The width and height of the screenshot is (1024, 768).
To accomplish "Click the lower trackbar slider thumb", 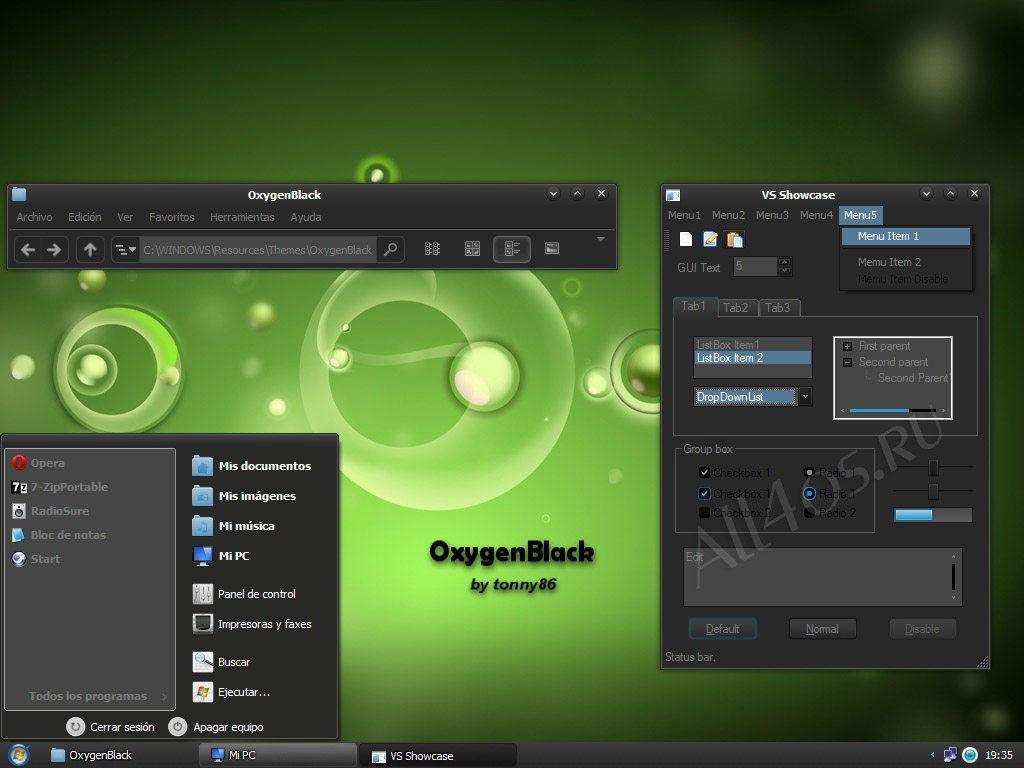I will coord(934,491).
